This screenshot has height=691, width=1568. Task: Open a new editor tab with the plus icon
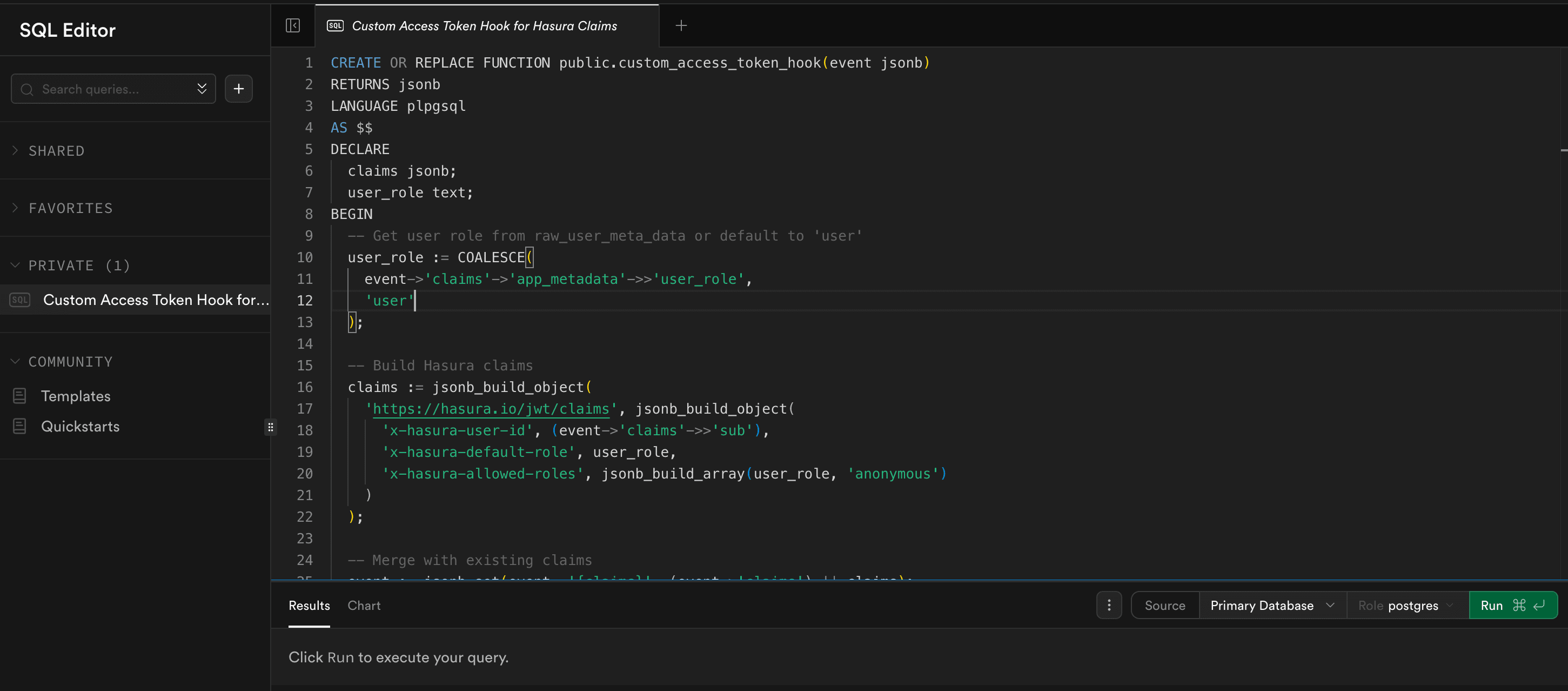[x=680, y=25]
